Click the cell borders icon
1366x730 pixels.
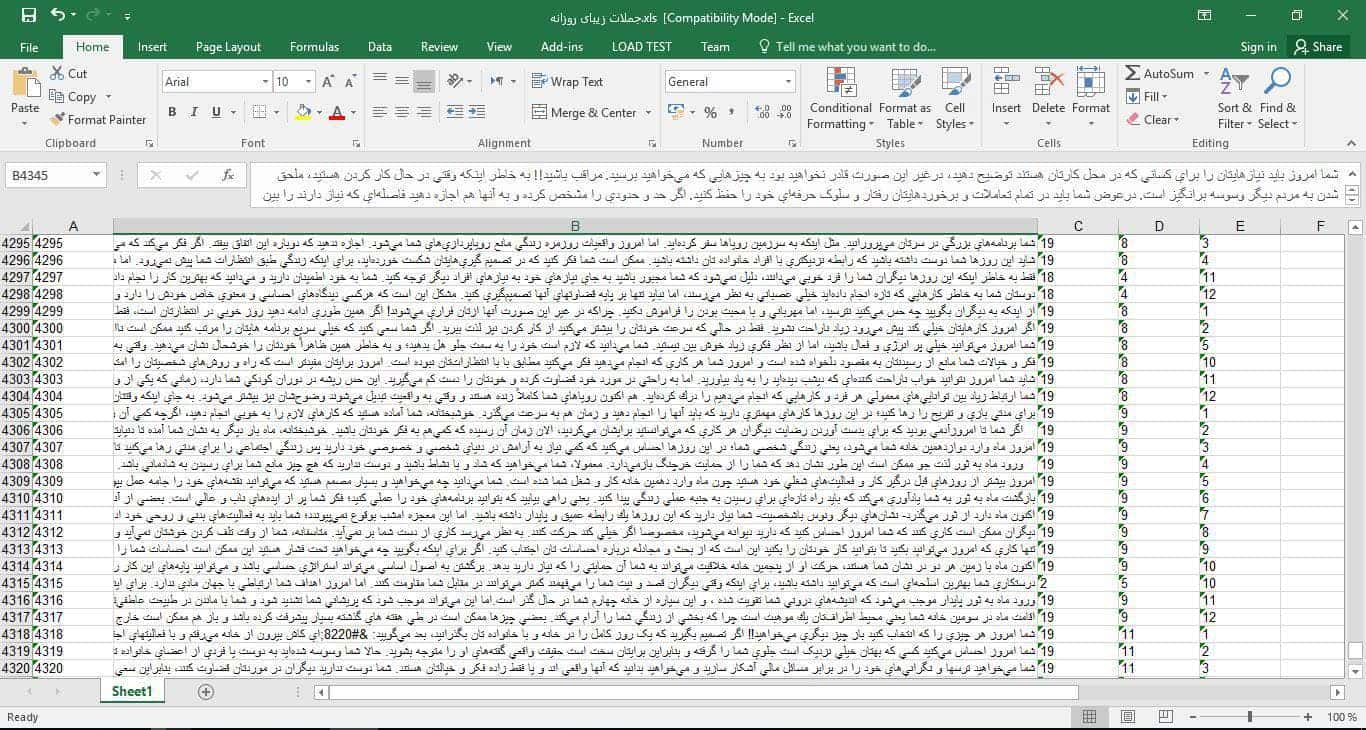pyautogui.click(x=257, y=112)
